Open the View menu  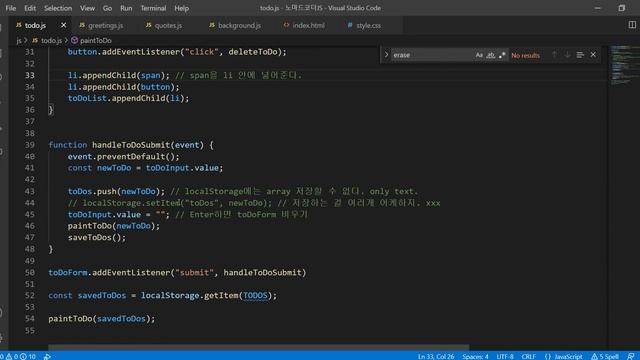click(87, 8)
